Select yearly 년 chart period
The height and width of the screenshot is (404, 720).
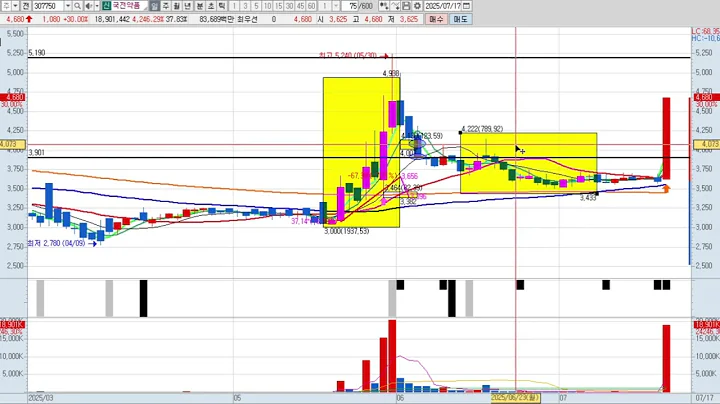187,6
